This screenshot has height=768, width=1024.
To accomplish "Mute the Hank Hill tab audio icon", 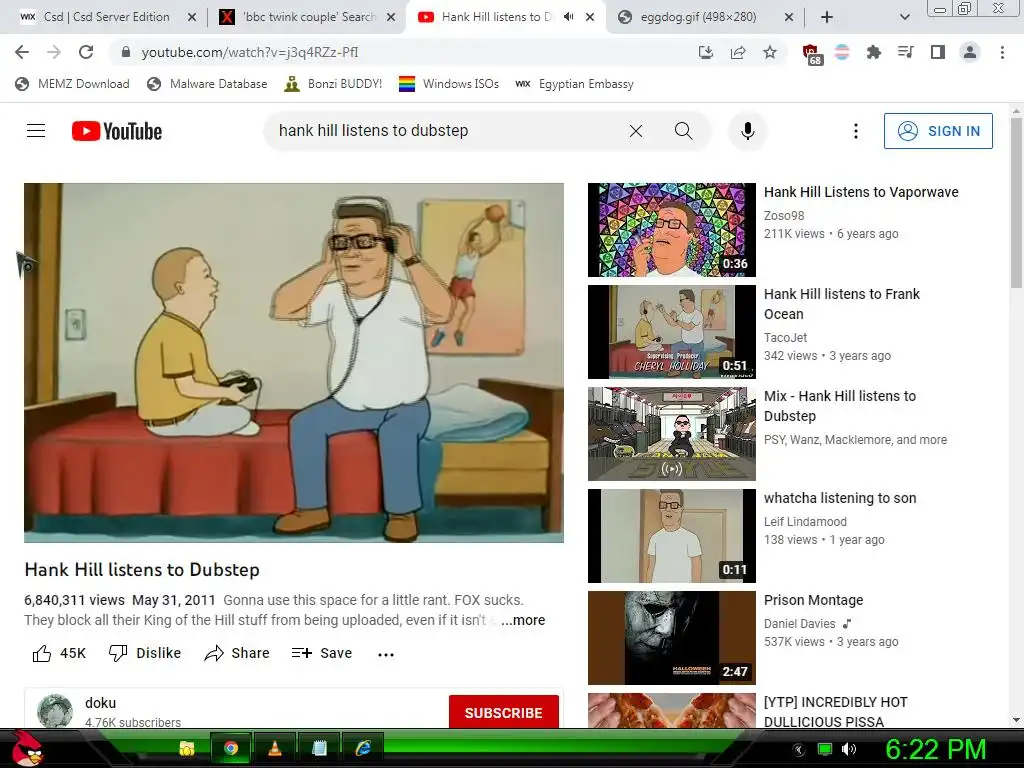I will (x=569, y=17).
